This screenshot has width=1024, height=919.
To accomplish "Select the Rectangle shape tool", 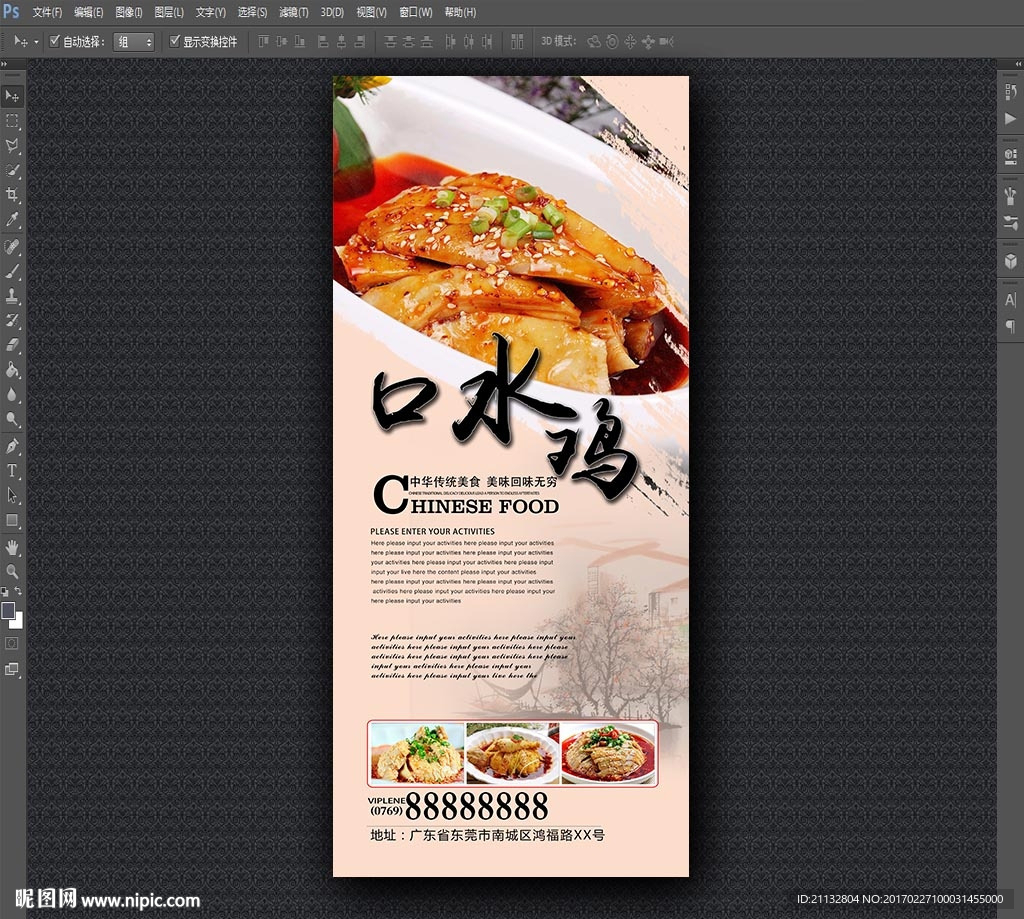I will click(12, 520).
